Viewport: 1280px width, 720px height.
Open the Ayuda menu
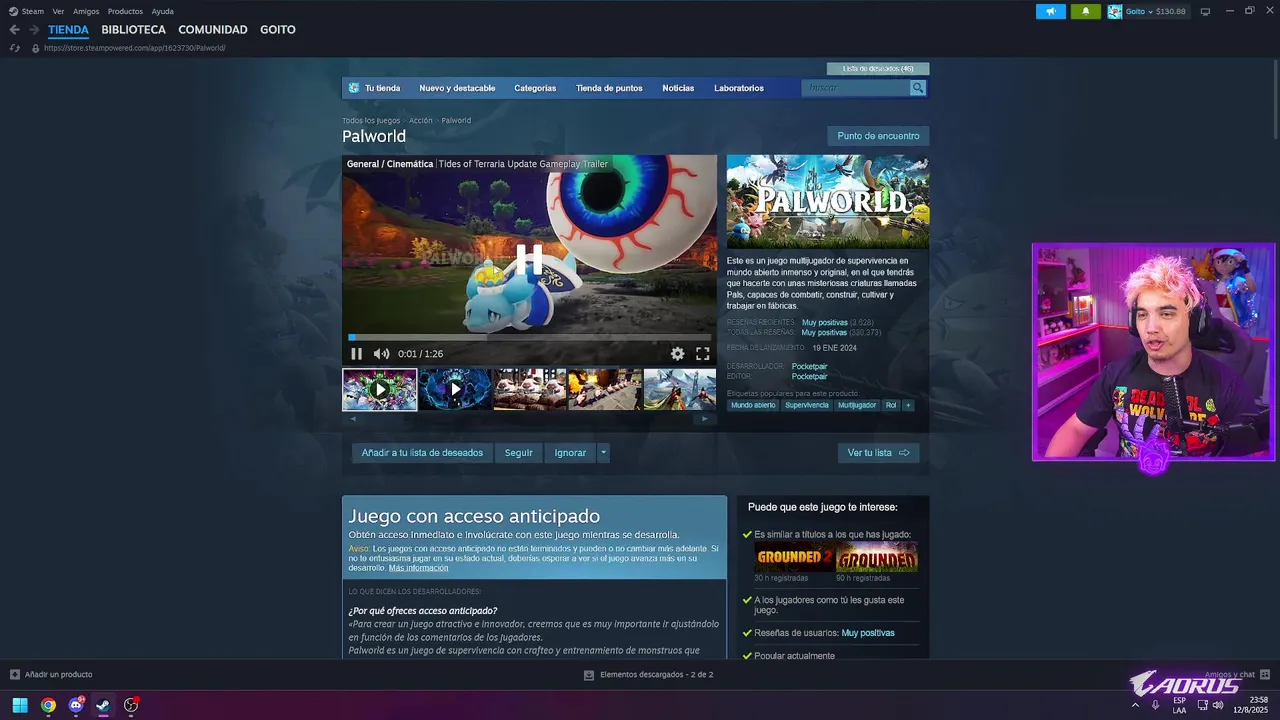click(x=162, y=11)
